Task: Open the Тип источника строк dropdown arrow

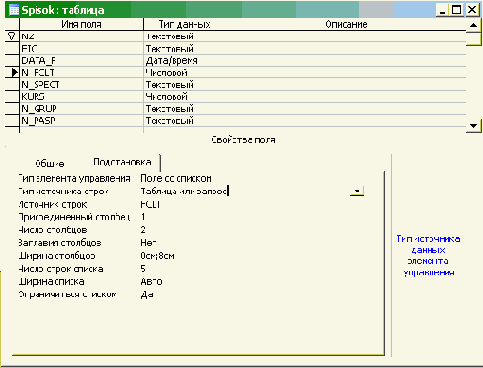Action: pos(357,191)
